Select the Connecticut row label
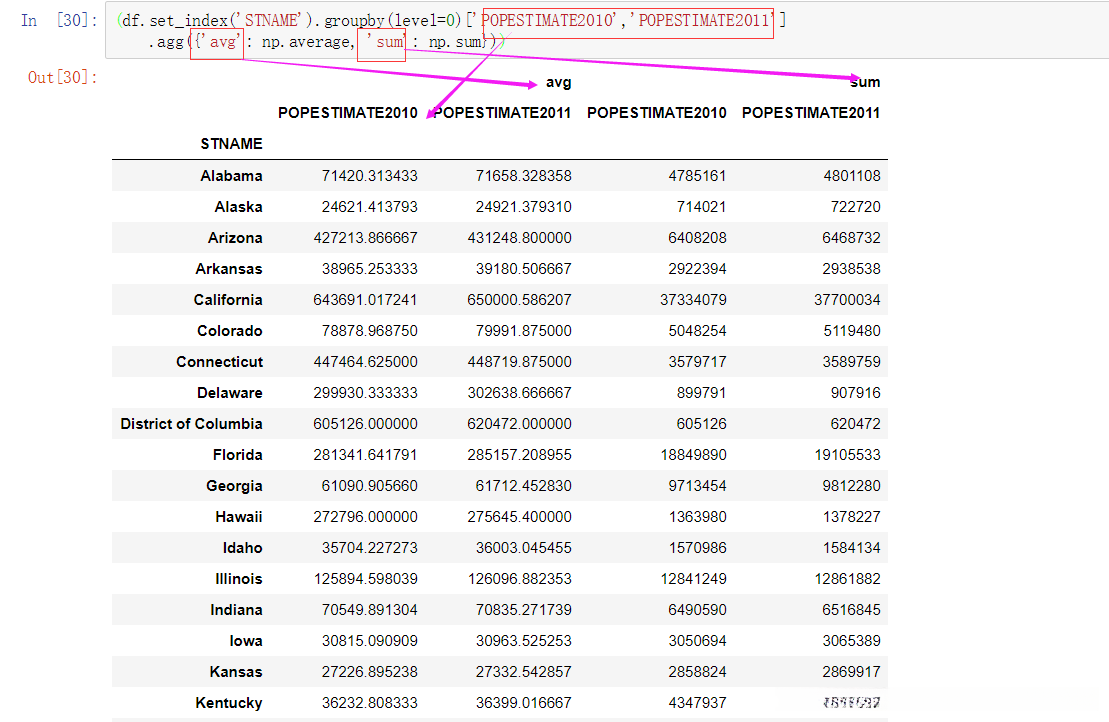1109x722 pixels. pos(219,362)
